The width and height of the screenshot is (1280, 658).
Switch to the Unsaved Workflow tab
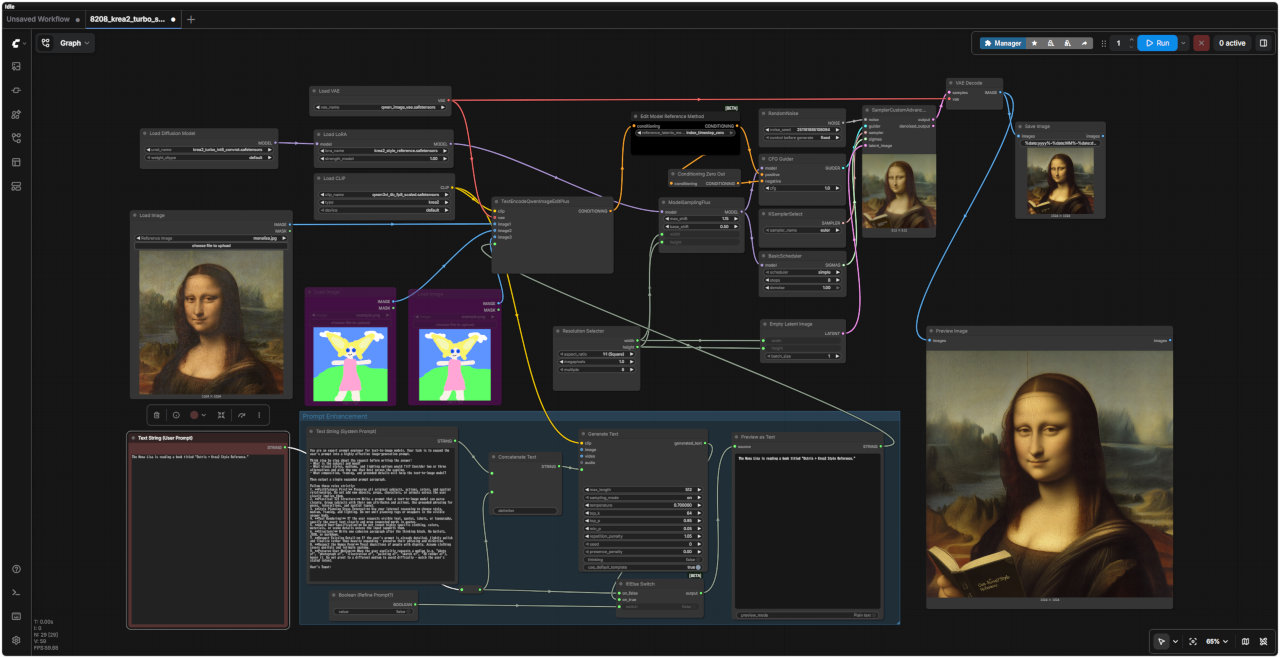(x=40, y=19)
